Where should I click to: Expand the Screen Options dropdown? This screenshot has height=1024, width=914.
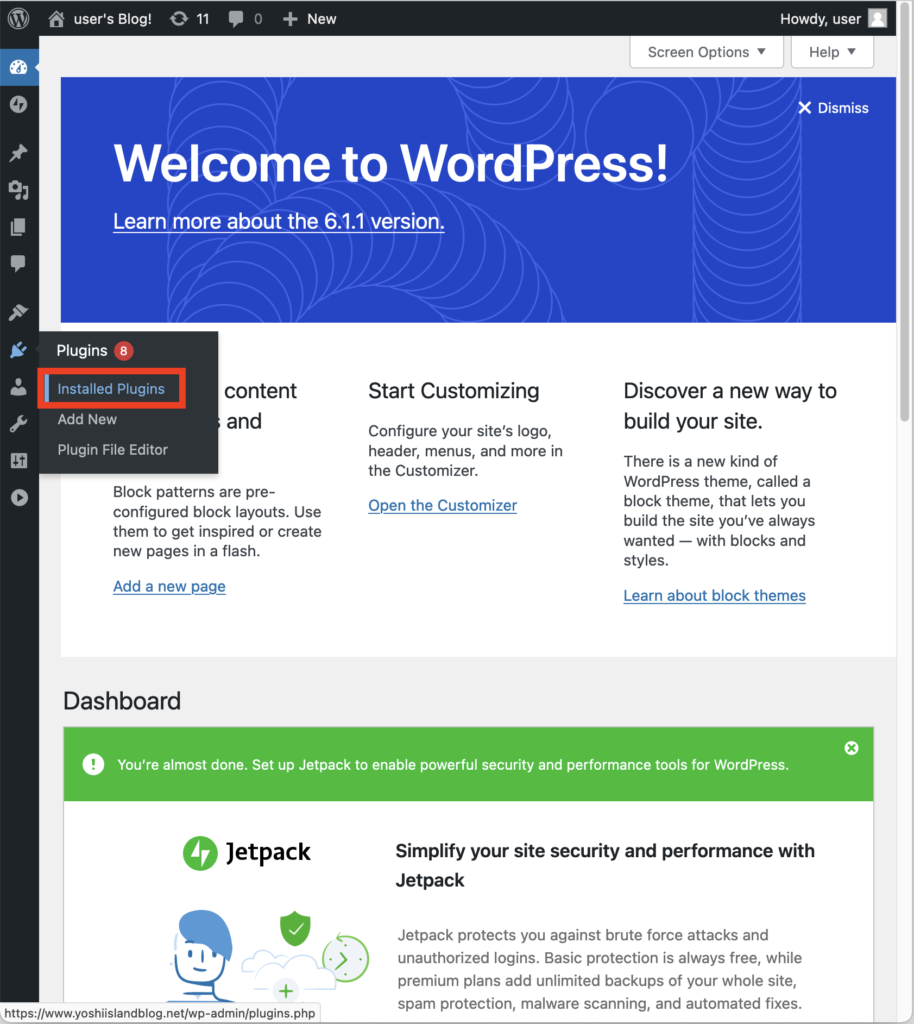click(706, 52)
